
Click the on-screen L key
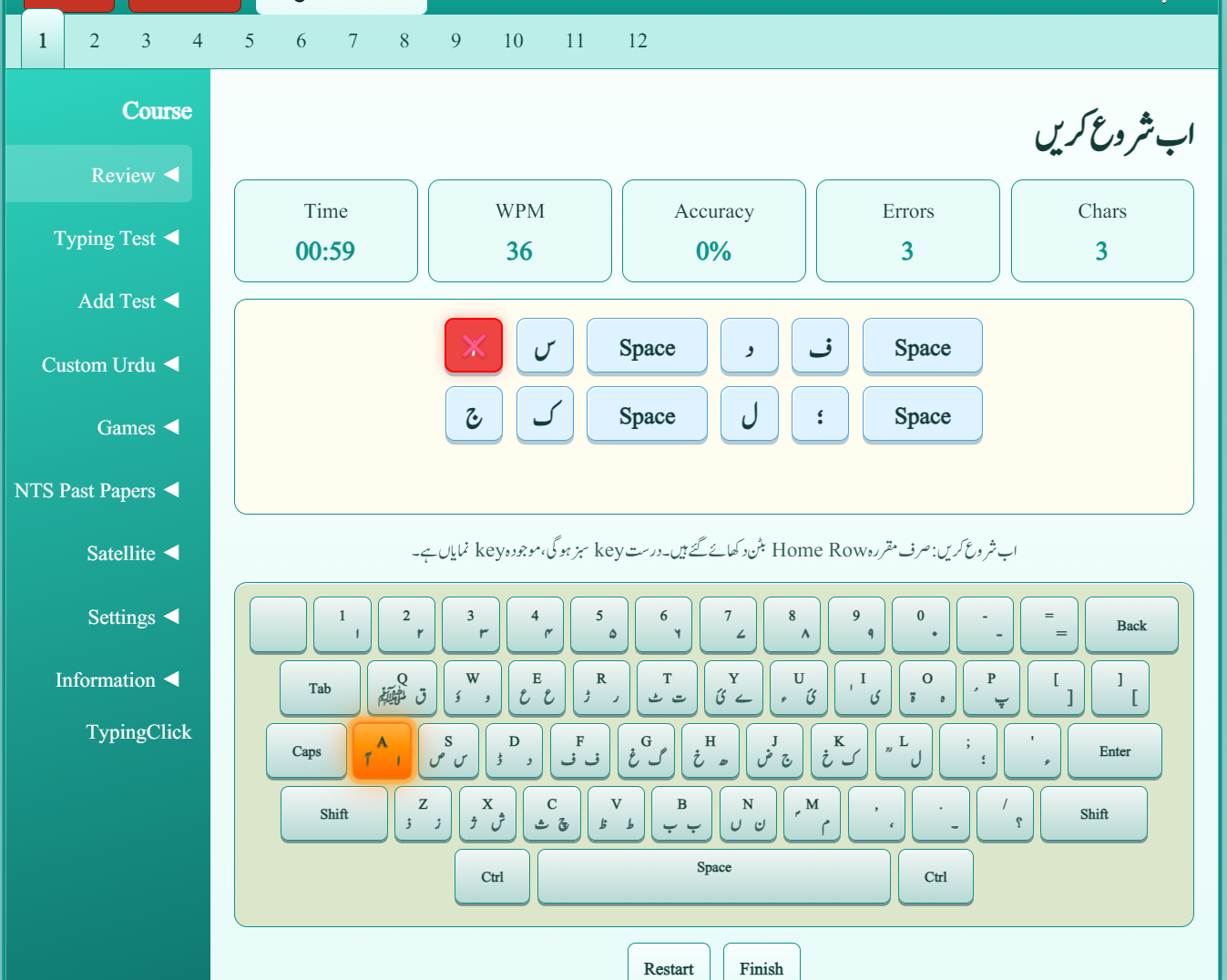905,750
